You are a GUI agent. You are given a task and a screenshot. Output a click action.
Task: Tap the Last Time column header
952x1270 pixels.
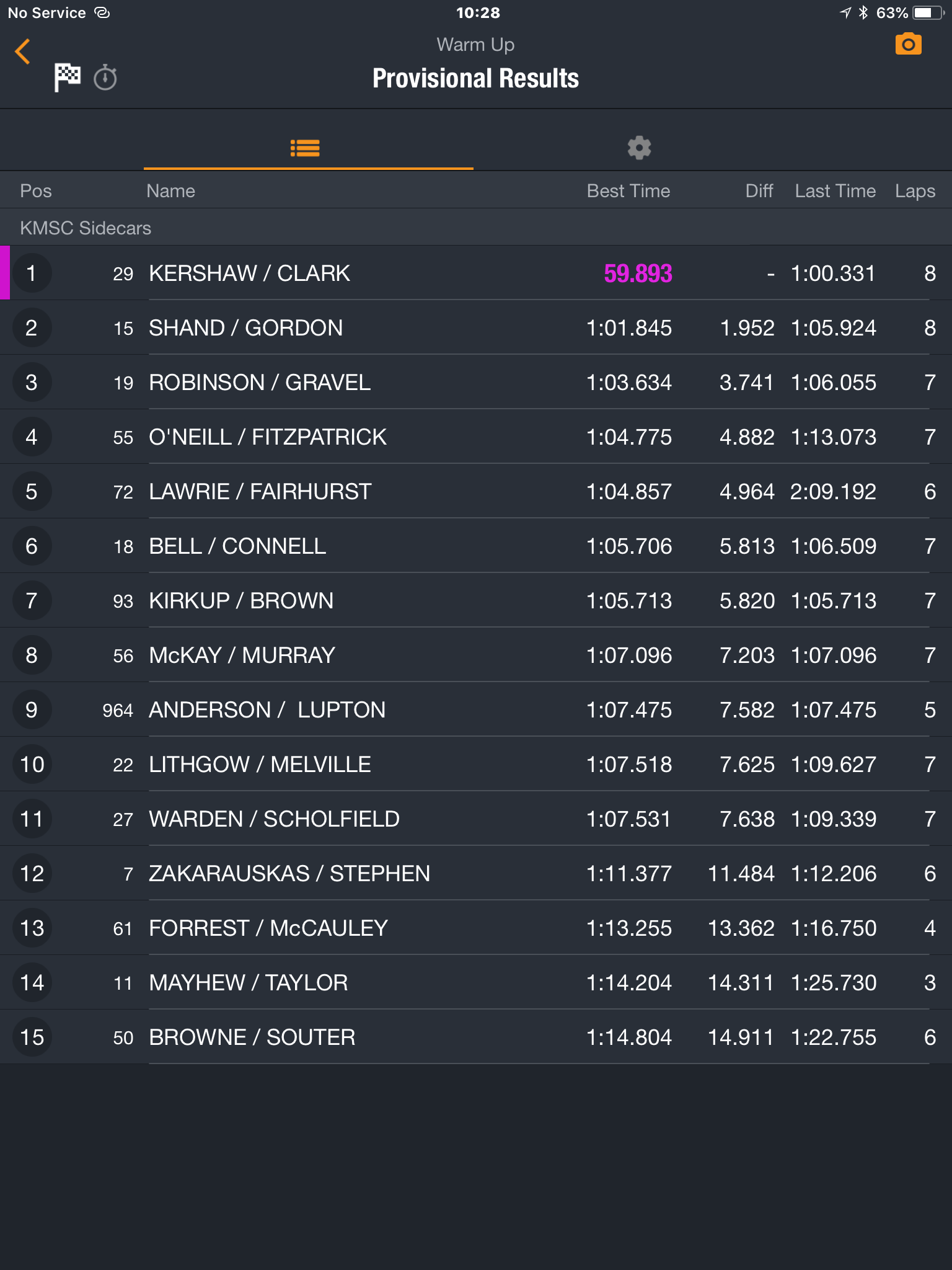pos(835,191)
